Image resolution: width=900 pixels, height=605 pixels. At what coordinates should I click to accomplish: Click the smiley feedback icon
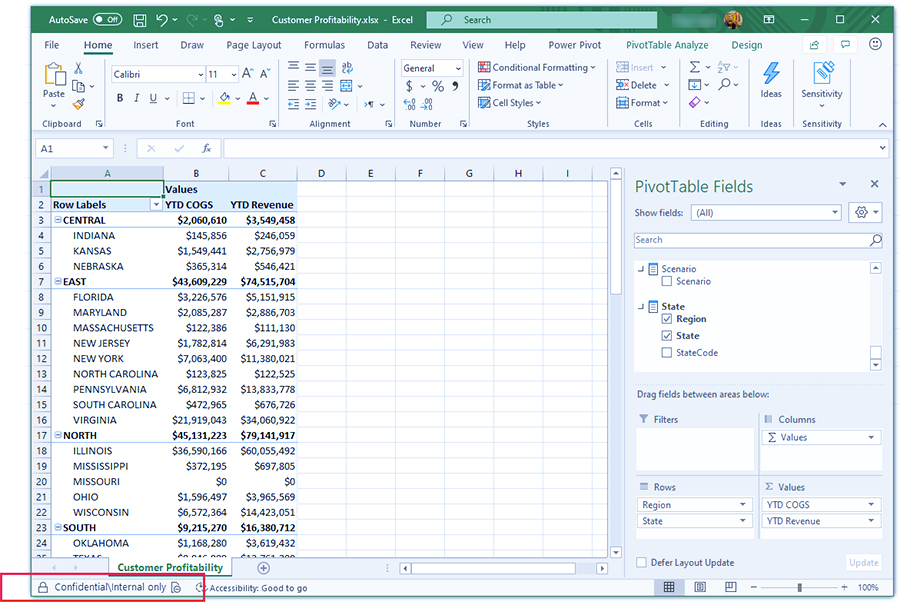[875, 44]
